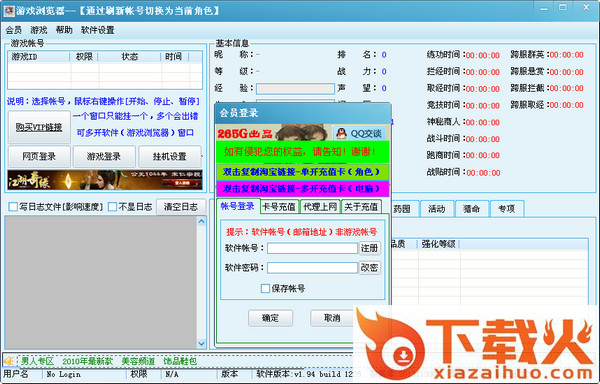Switch to the 代理上网 tab
Viewport: 600px width, 384px height.
(x=320, y=207)
